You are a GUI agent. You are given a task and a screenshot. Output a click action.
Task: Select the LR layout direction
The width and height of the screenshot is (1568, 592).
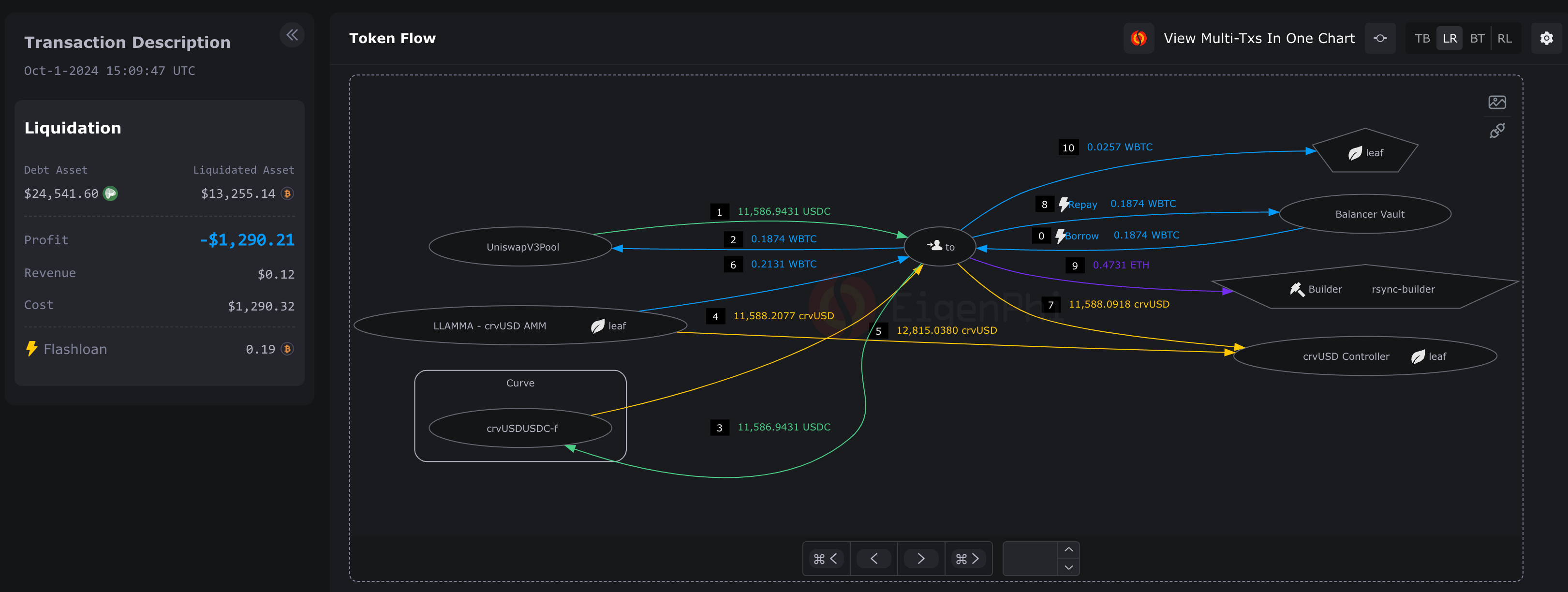(x=1450, y=38)
